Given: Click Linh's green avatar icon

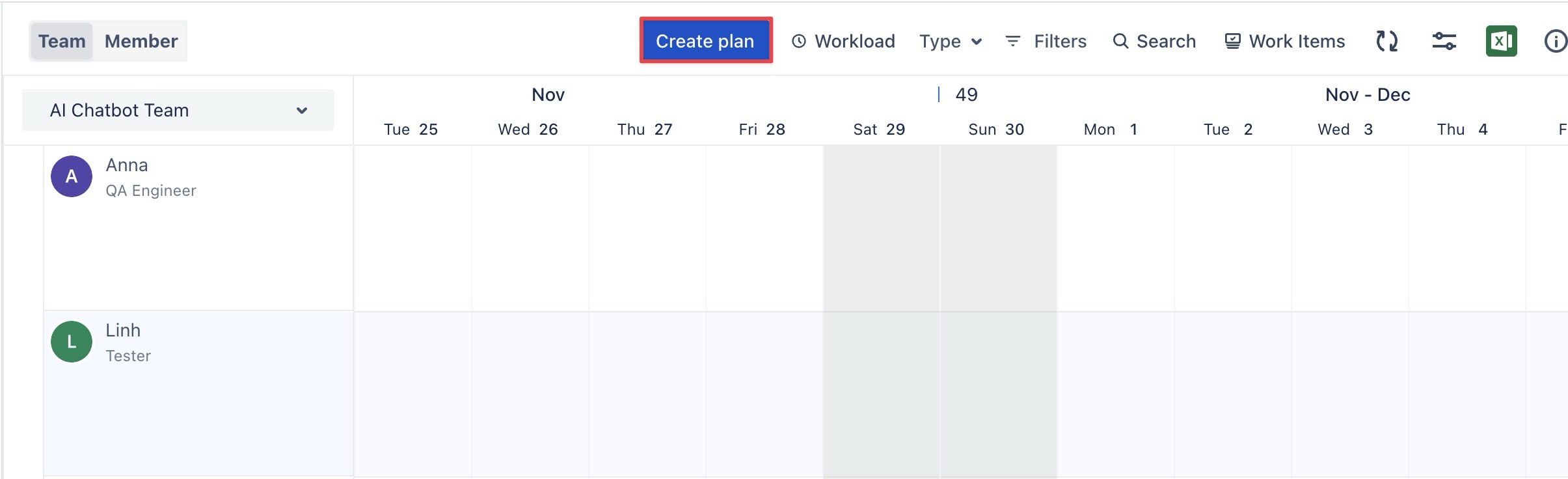Looking at the screenshot, I should coord(72,342).
